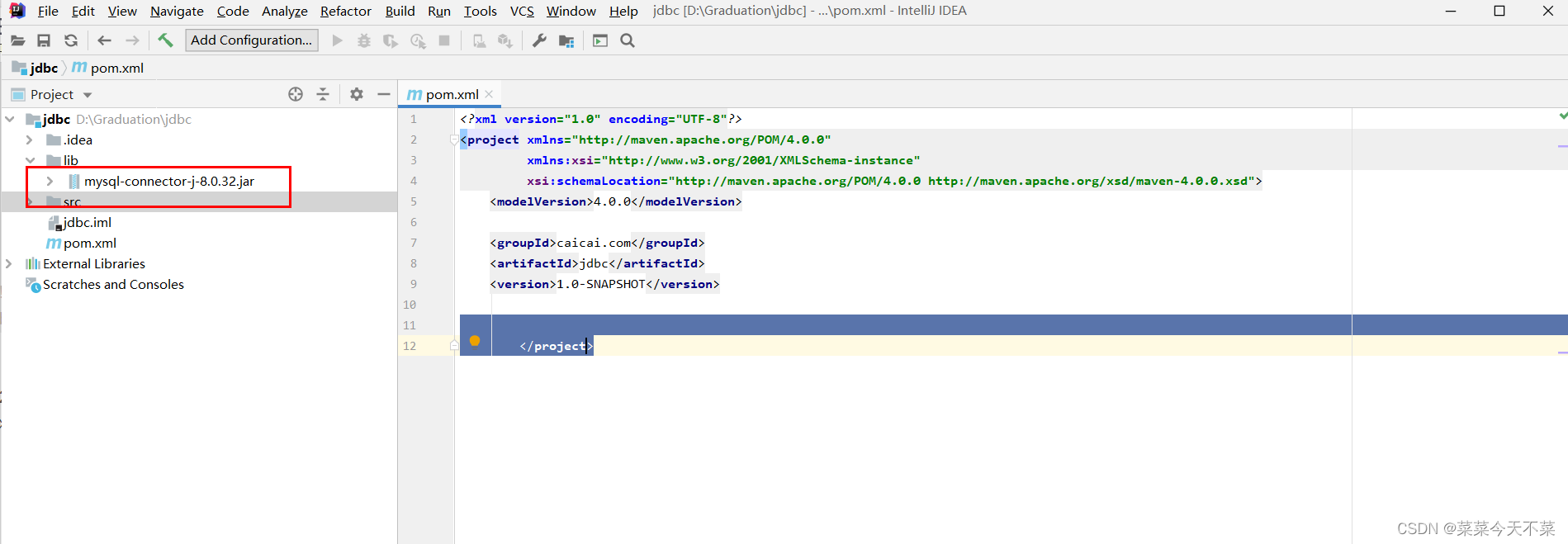The image size is (1568, 544).
Task: Navigate back with the left arrow
Action: (104, 40)
